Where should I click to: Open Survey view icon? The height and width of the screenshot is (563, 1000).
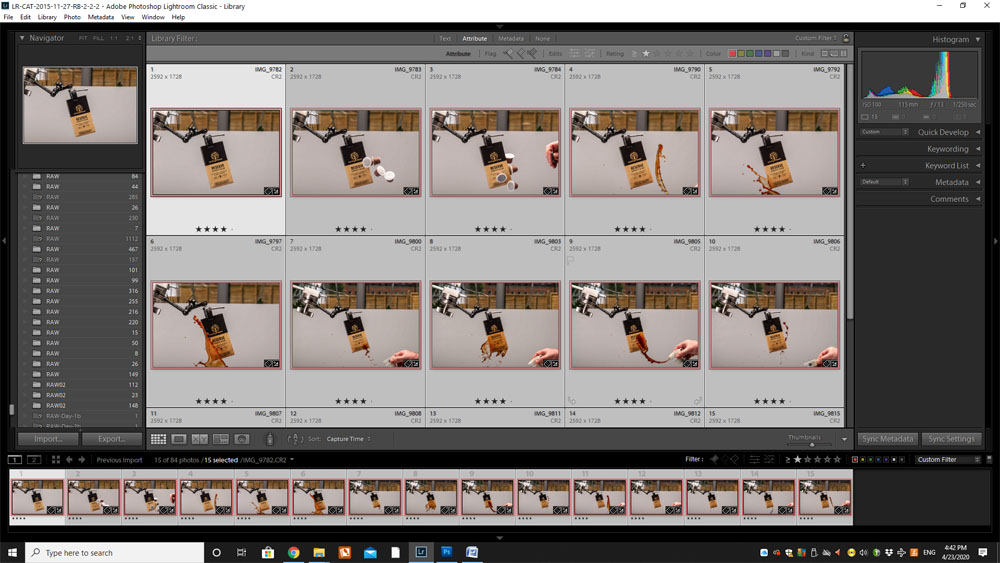(221, 439)
